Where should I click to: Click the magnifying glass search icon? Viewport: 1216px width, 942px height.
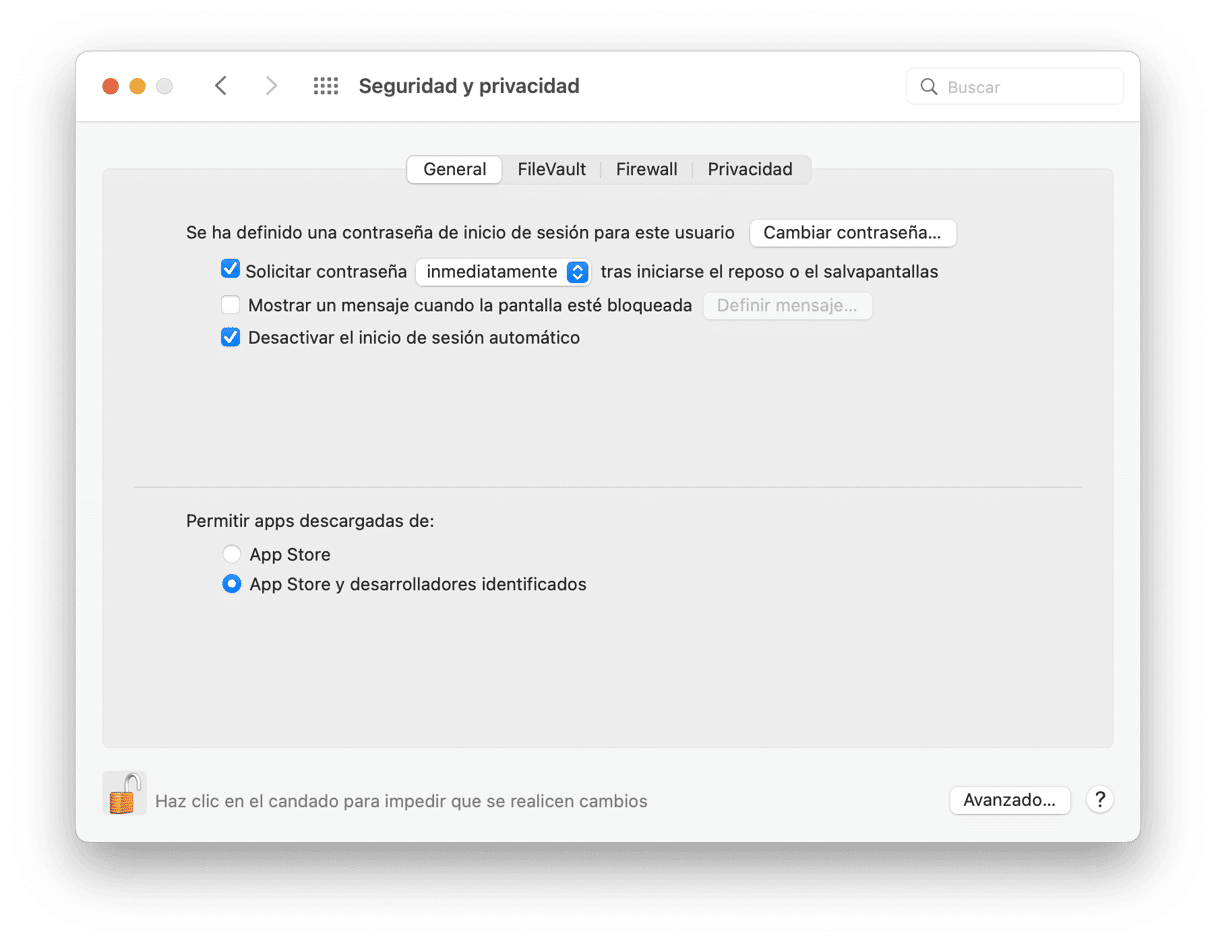[929, 87]
